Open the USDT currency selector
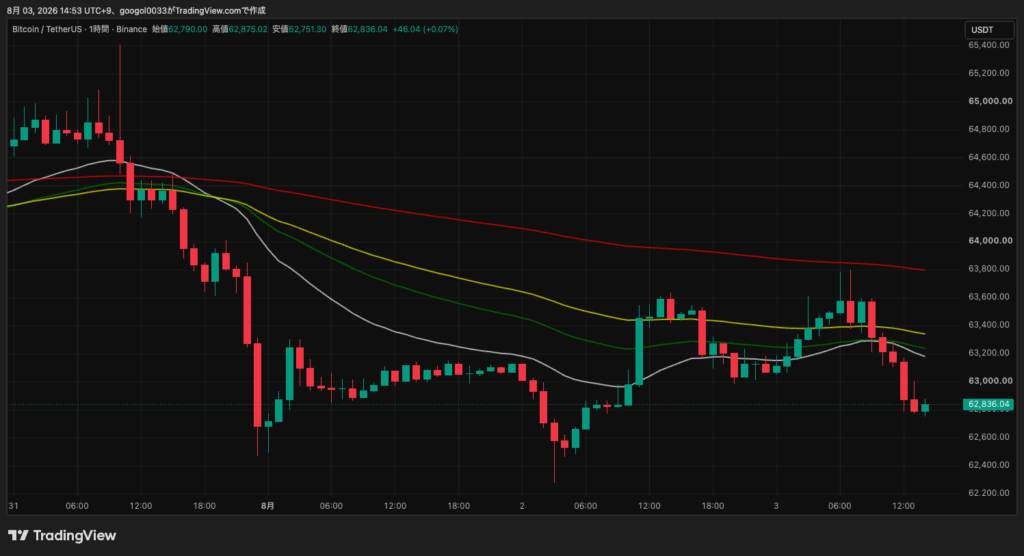The image size is (1024, 556). [x=989, y=30]
